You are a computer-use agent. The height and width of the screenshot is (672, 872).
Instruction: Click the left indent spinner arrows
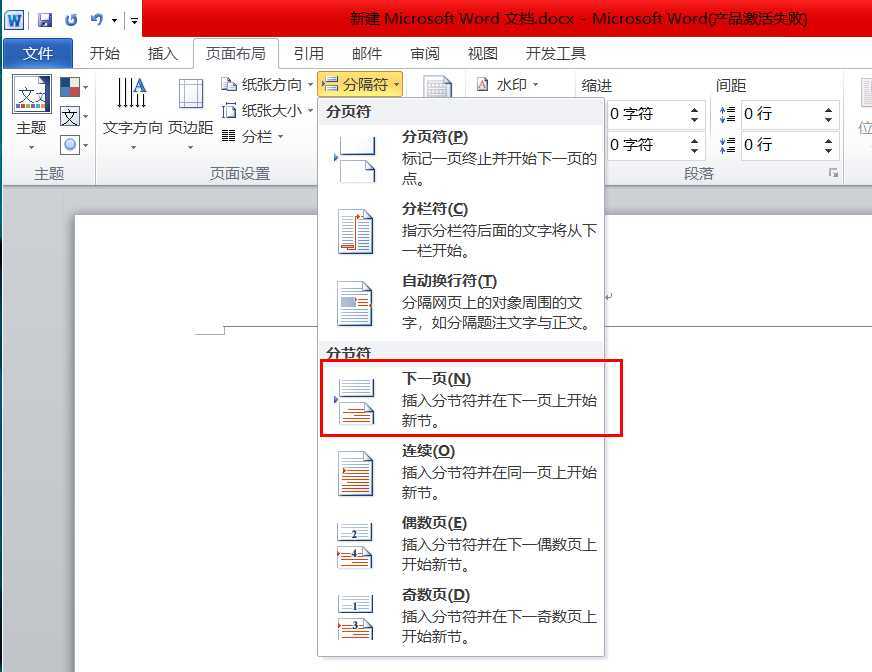695,114
